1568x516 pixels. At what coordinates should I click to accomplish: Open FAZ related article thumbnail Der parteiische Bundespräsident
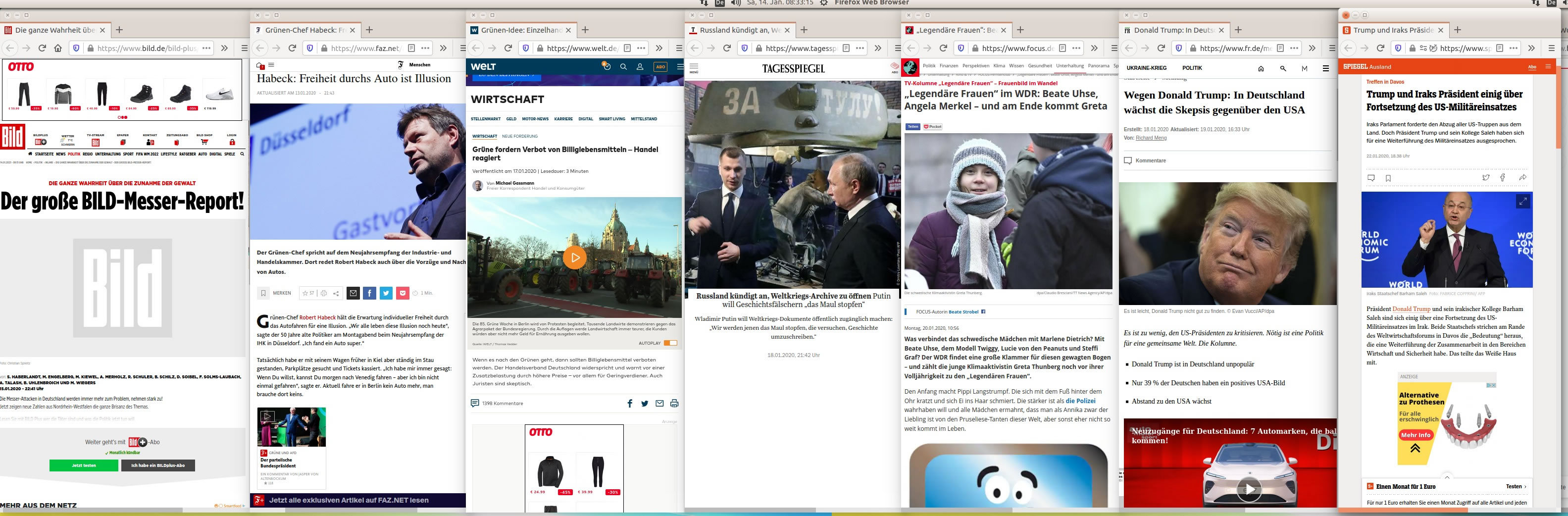pyautogui.click(x=292, y=427)
